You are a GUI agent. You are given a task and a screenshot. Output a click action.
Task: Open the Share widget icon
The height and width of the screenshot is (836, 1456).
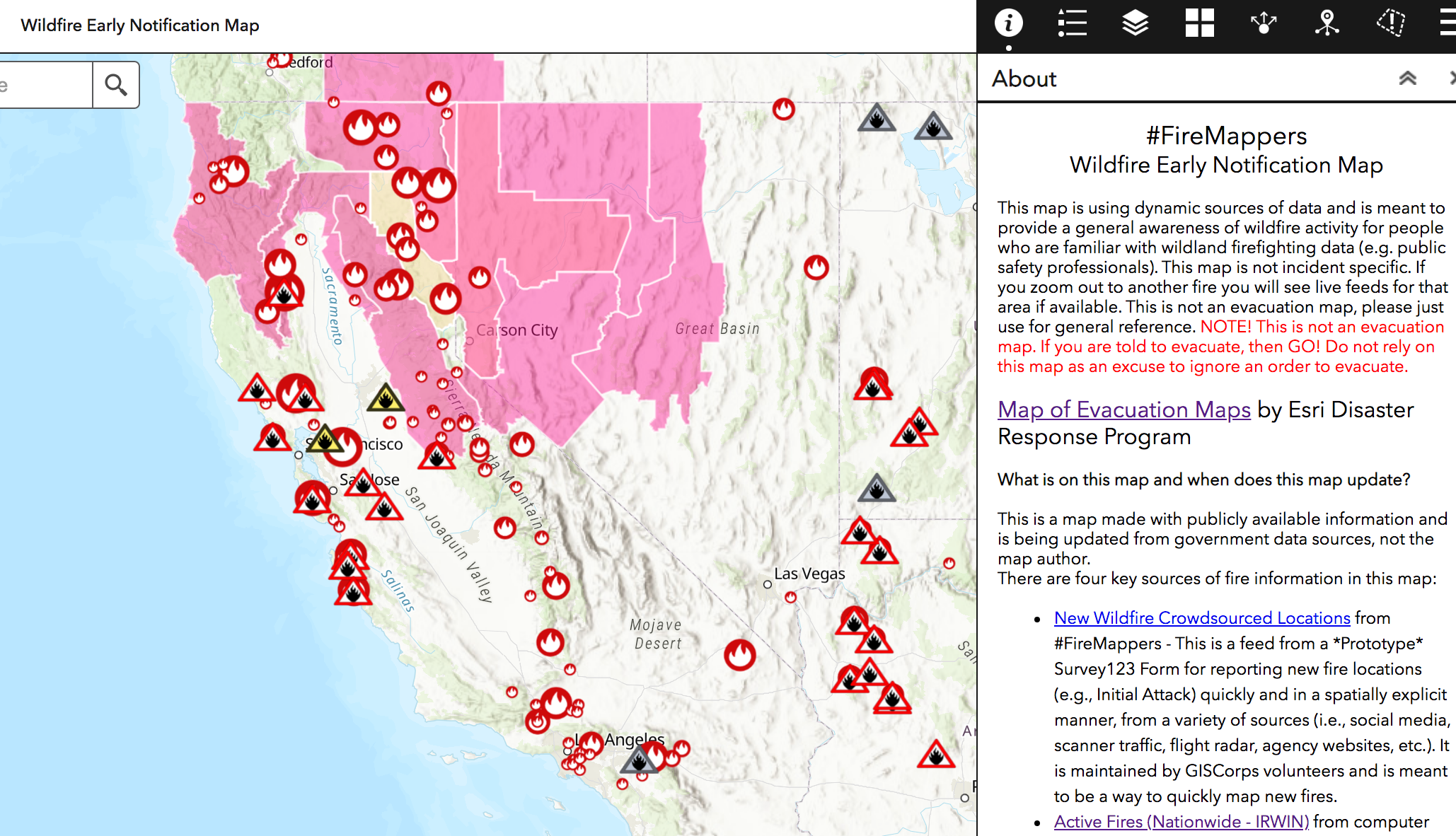click(x=1264, y=23)
